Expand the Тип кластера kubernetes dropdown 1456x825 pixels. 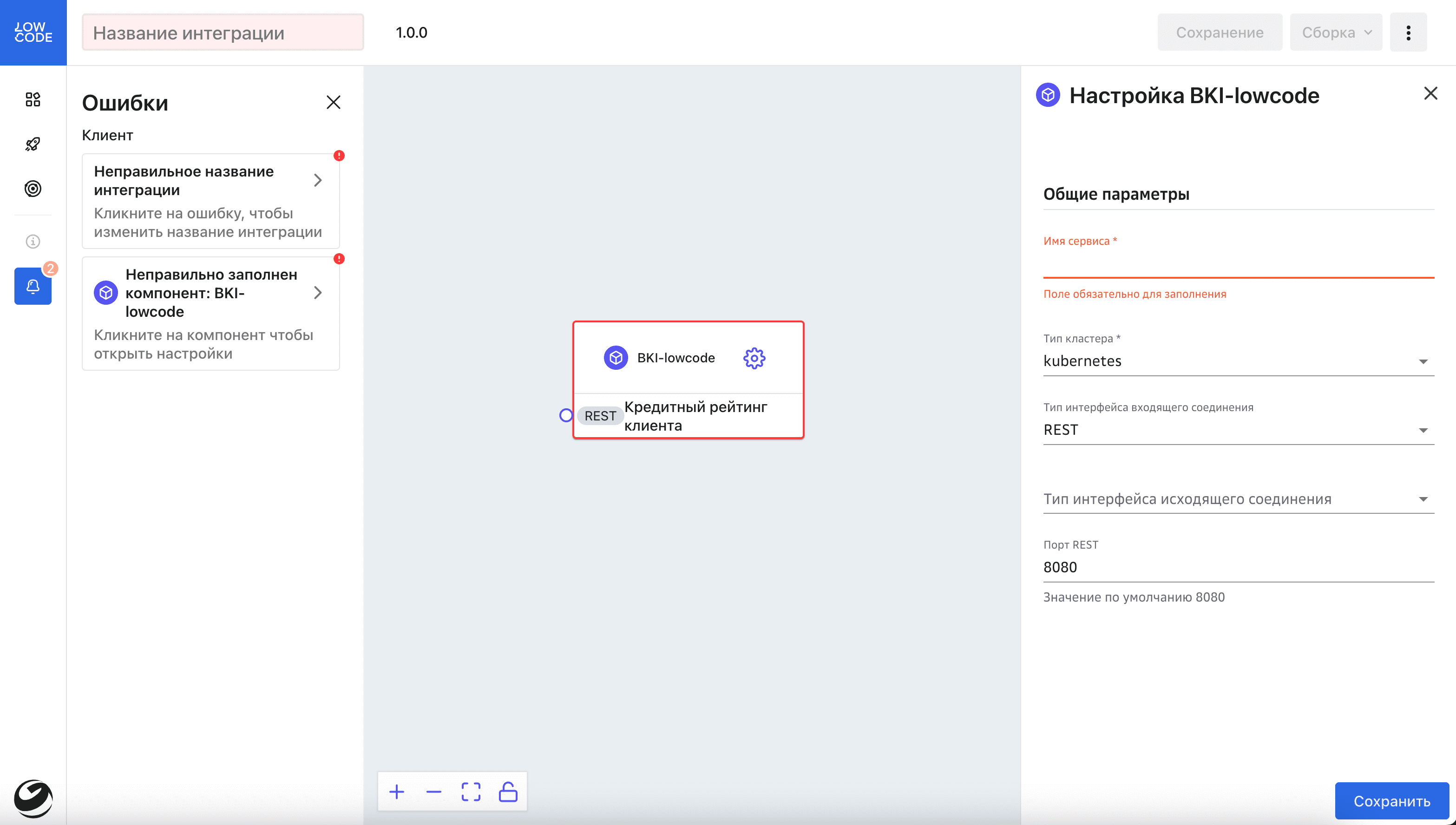pos(1238,361)
